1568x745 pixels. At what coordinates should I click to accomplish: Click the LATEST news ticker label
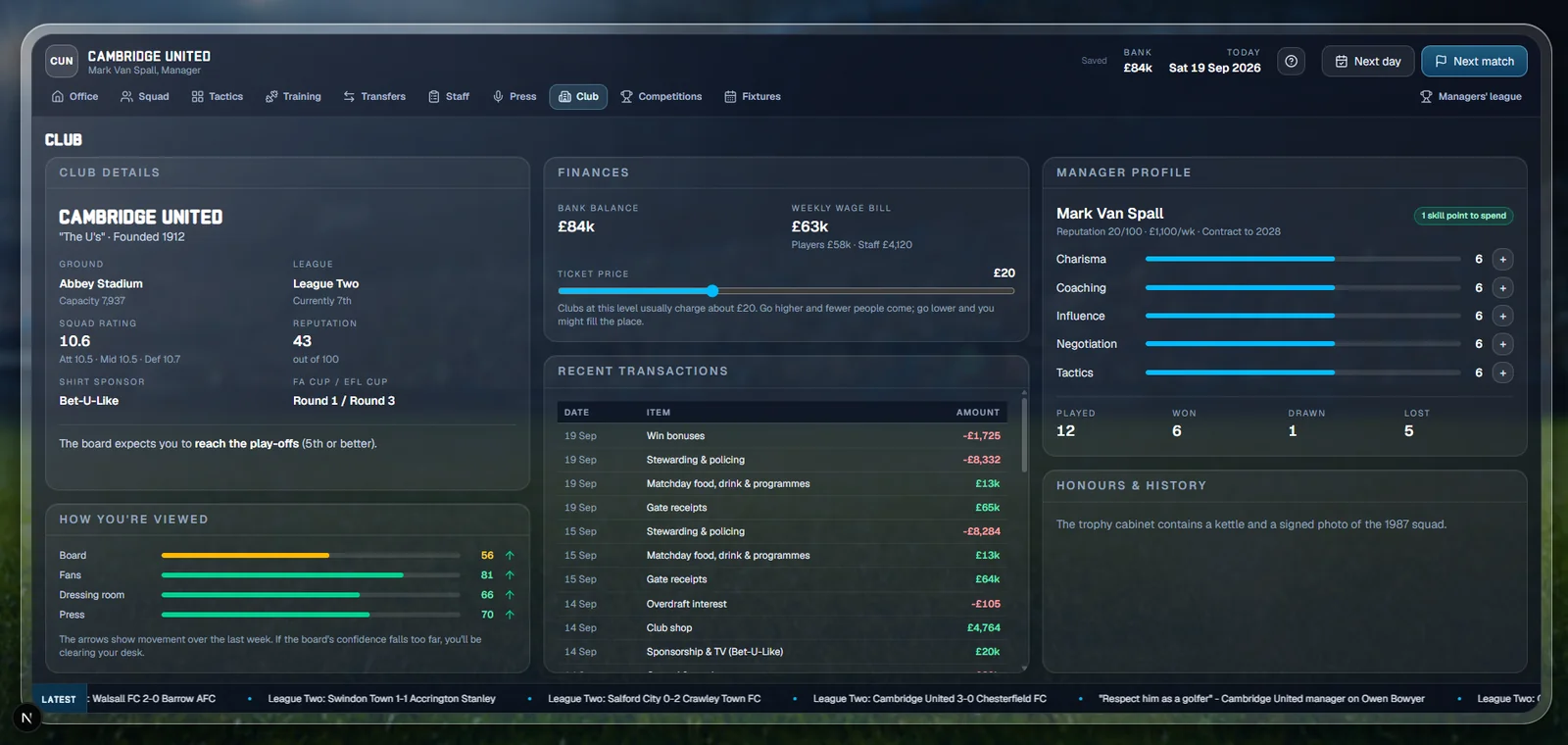point(59,700)
